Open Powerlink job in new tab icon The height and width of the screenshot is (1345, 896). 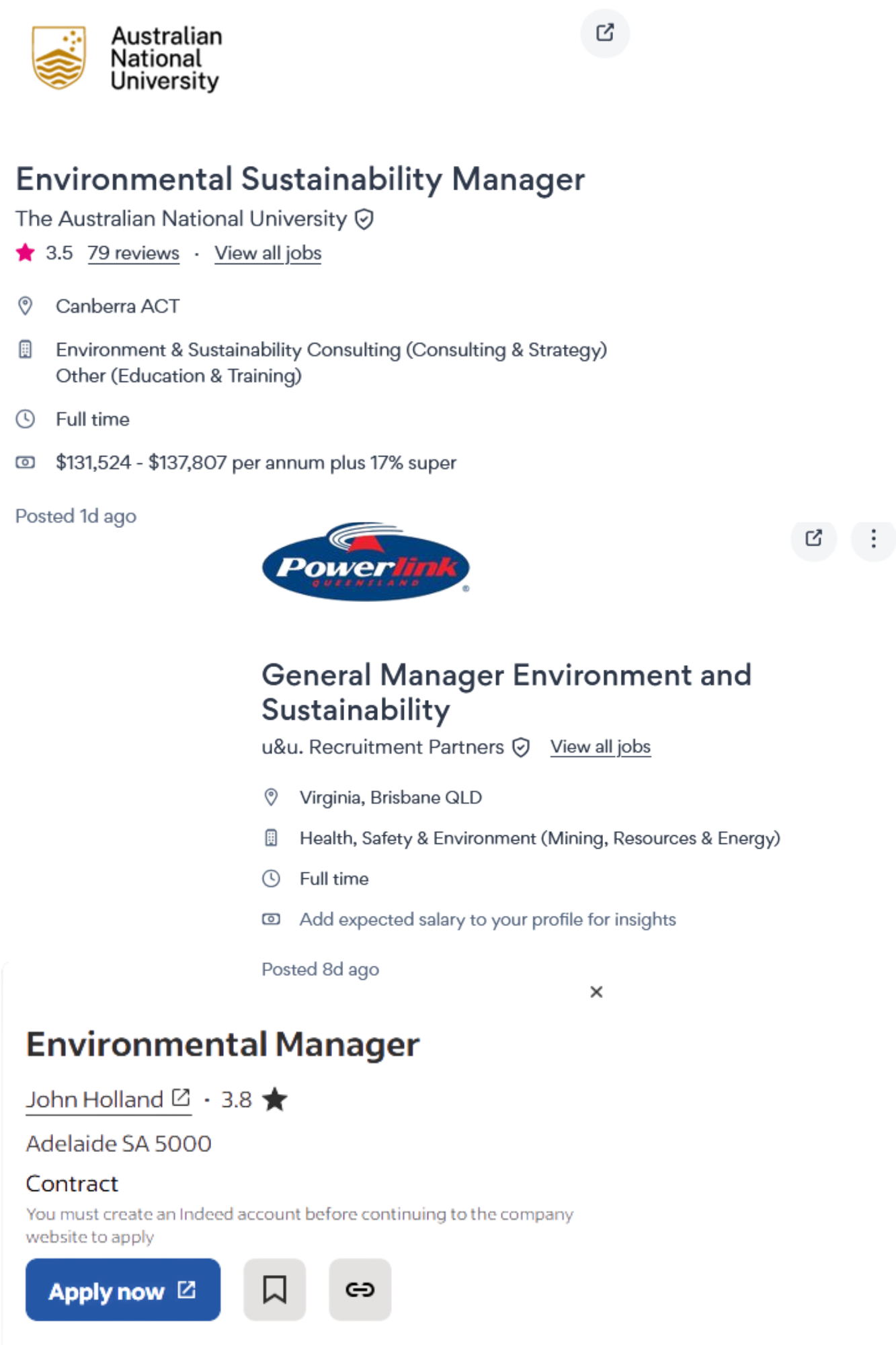coord(813,538)
